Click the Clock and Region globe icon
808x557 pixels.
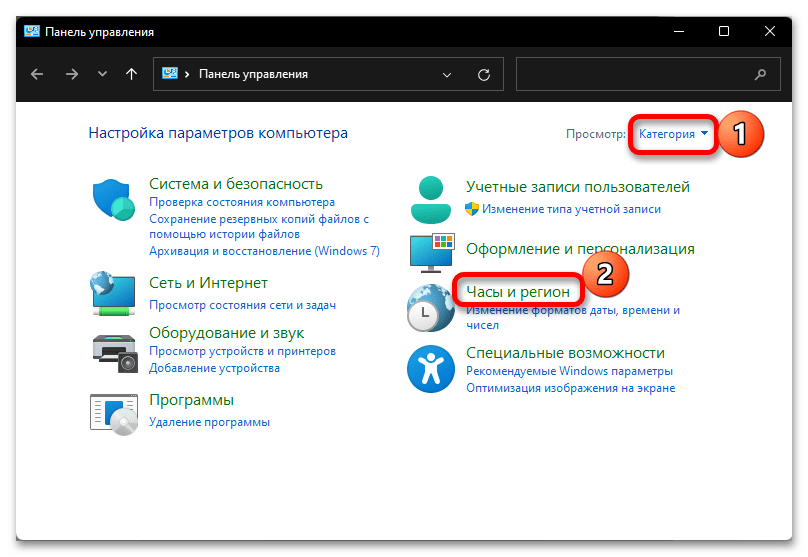click(430, 308)
